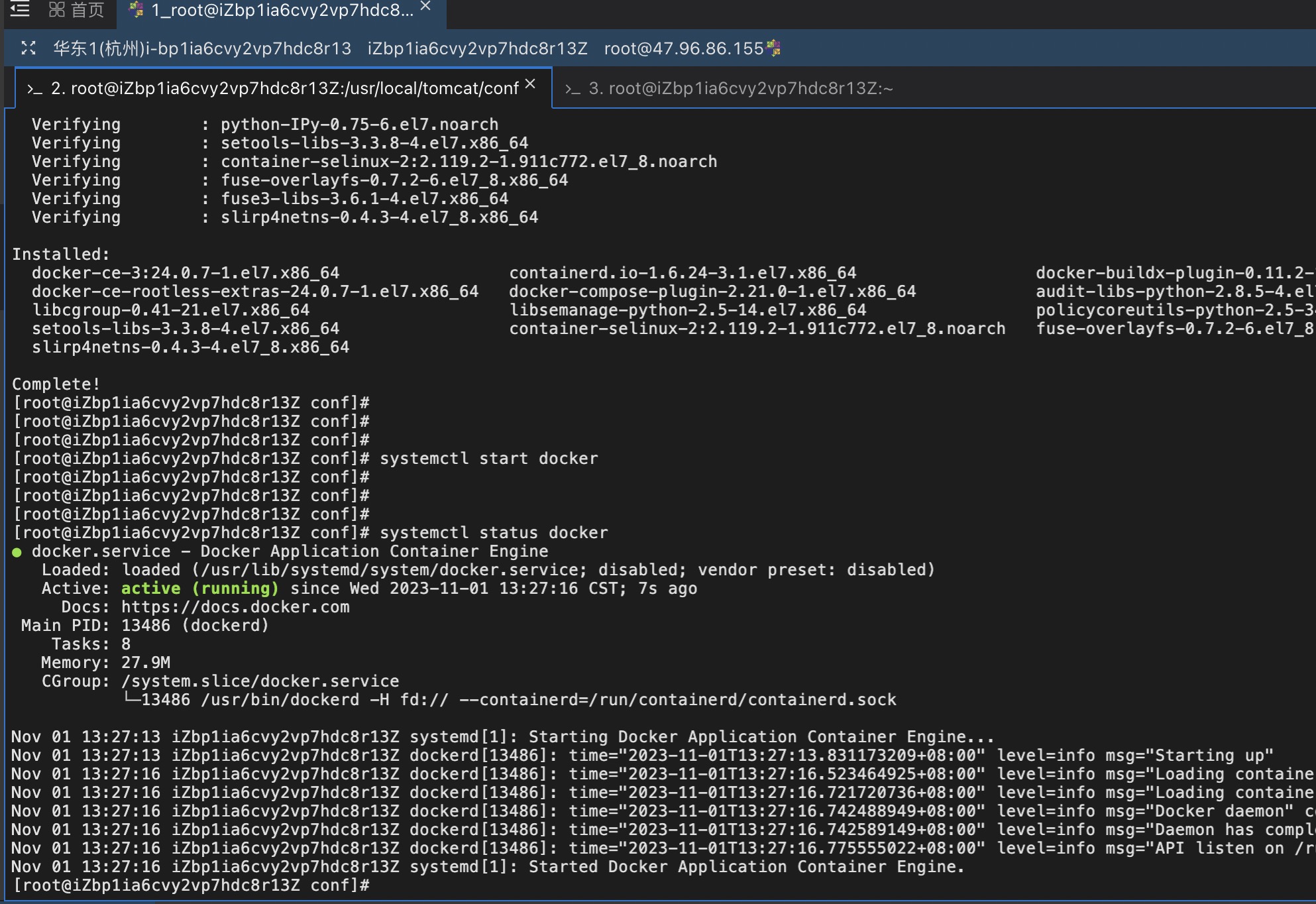This screenshot has width=1316, height=904.
Task: Close the 1_root@iZbp1ia6cvy2vp7hdc8 session tab
Action: pyautogui.click(x=425, y=6)
